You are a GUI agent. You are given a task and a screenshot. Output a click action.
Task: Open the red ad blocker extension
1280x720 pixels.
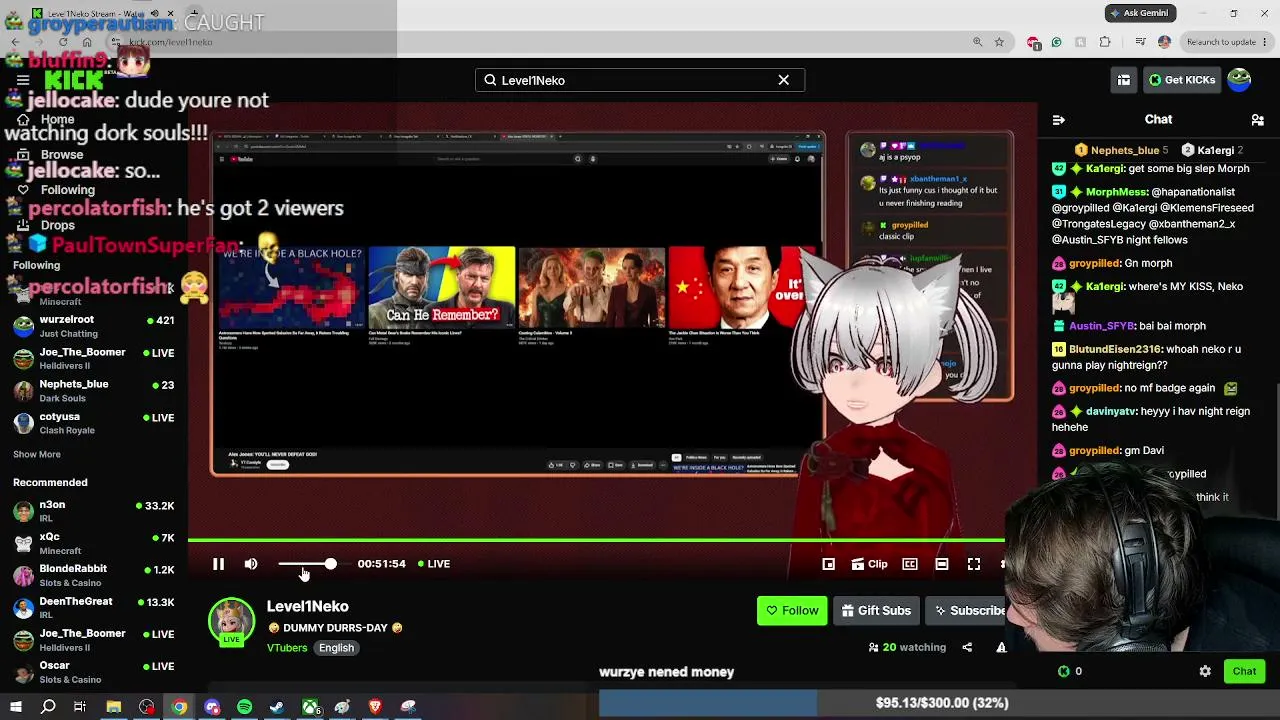click(1033, 42)
